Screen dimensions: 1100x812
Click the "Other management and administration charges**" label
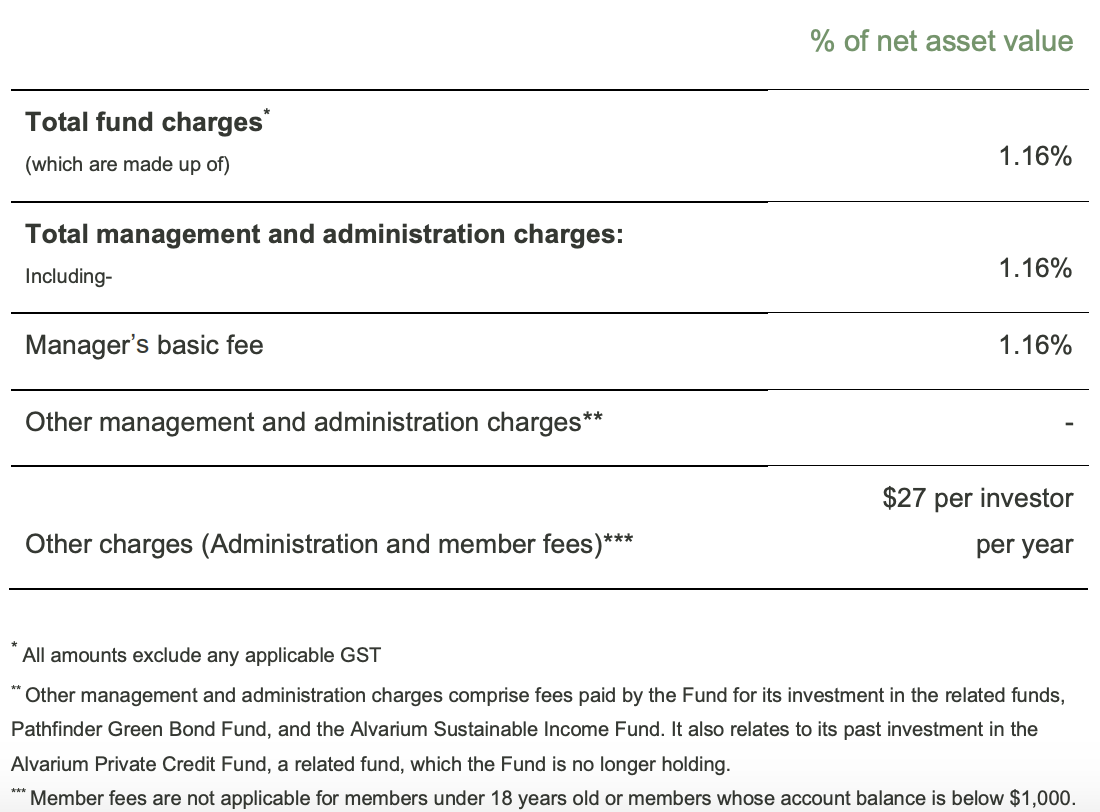coord(313,422)
